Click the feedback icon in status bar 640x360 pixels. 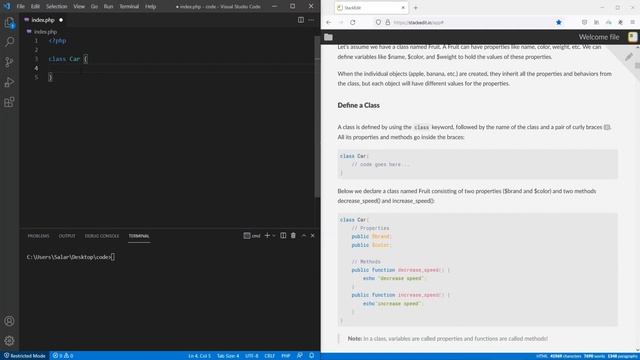point(300,356)
